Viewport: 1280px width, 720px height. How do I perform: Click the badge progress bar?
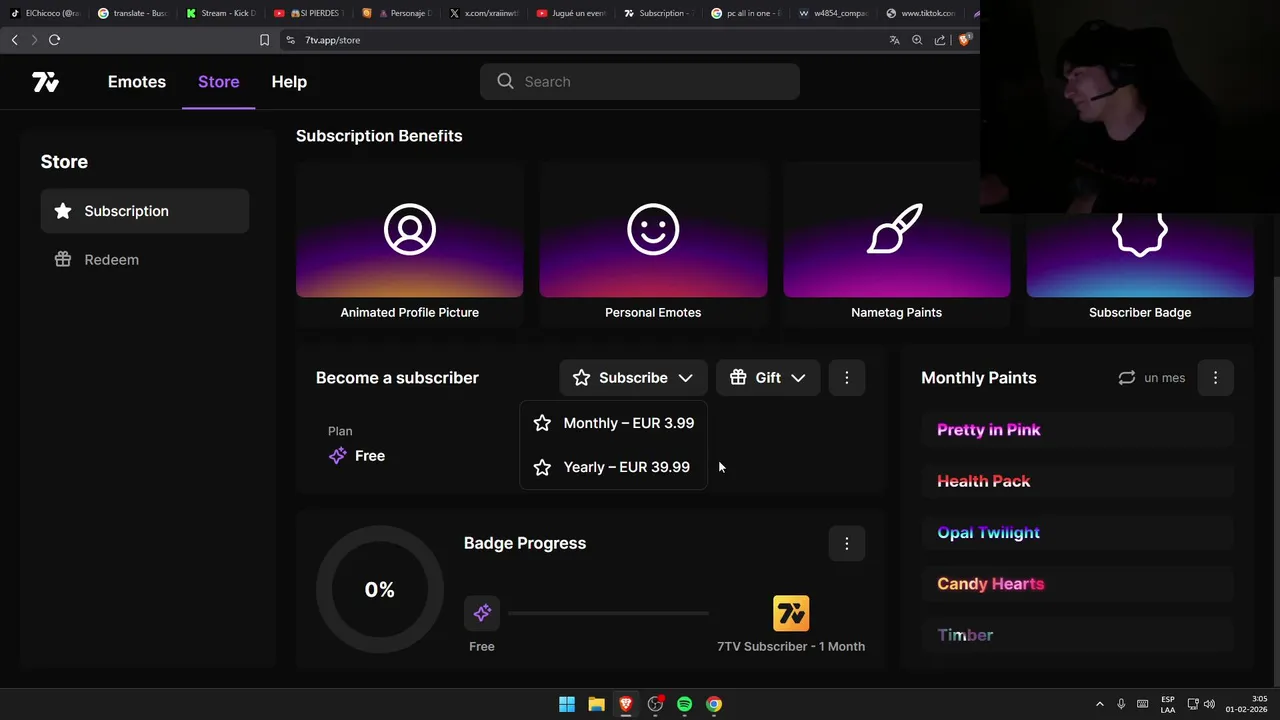[608, 613]
